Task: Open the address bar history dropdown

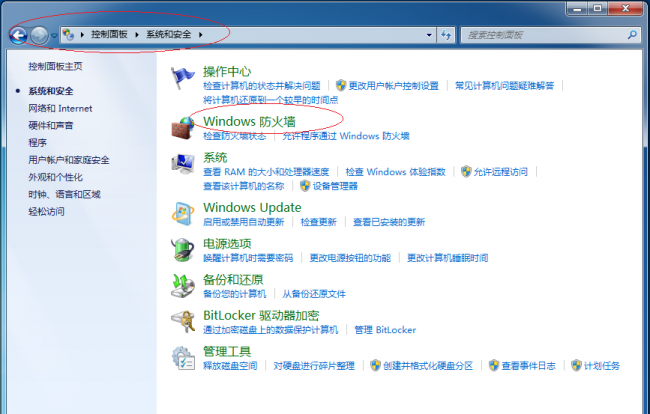Action: pos(429,35)
